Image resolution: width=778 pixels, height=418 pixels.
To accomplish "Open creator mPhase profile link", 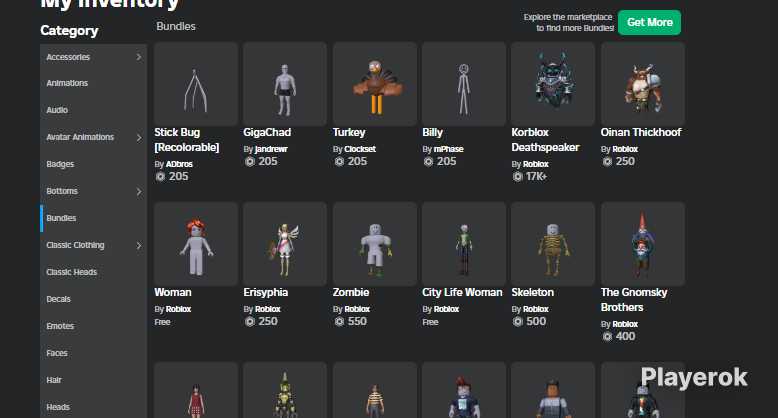I will 449,149.
